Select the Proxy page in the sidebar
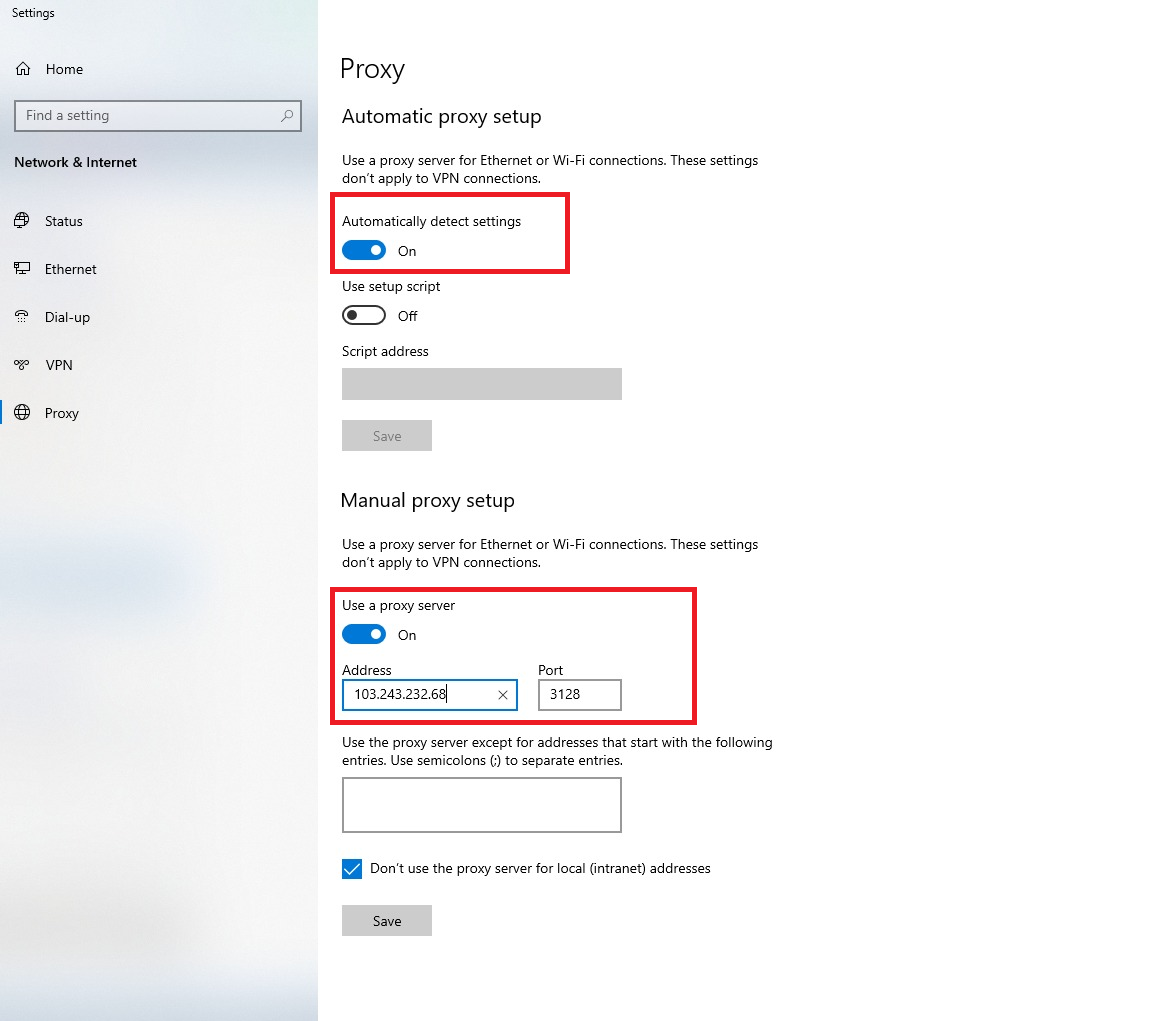The width and height of the screenshot is (1152, 1021). click(x=62, y=414)
